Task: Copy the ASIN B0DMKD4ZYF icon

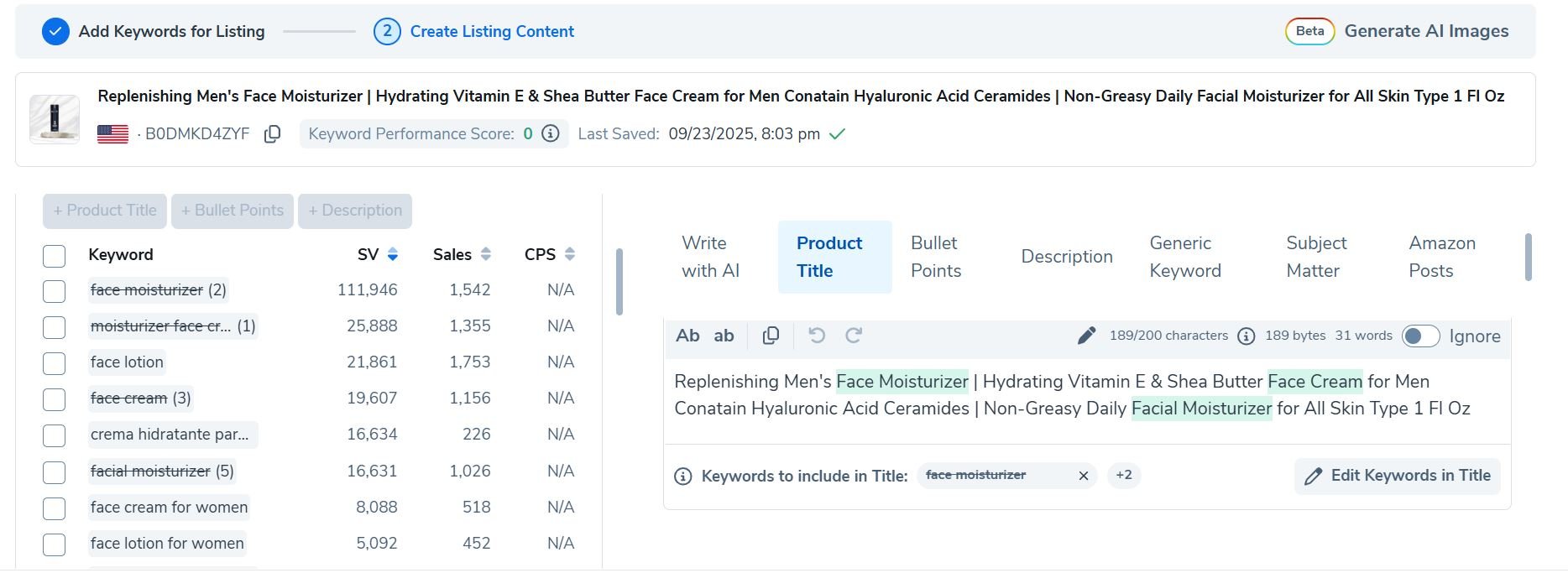Action: (x=272, y=134)
